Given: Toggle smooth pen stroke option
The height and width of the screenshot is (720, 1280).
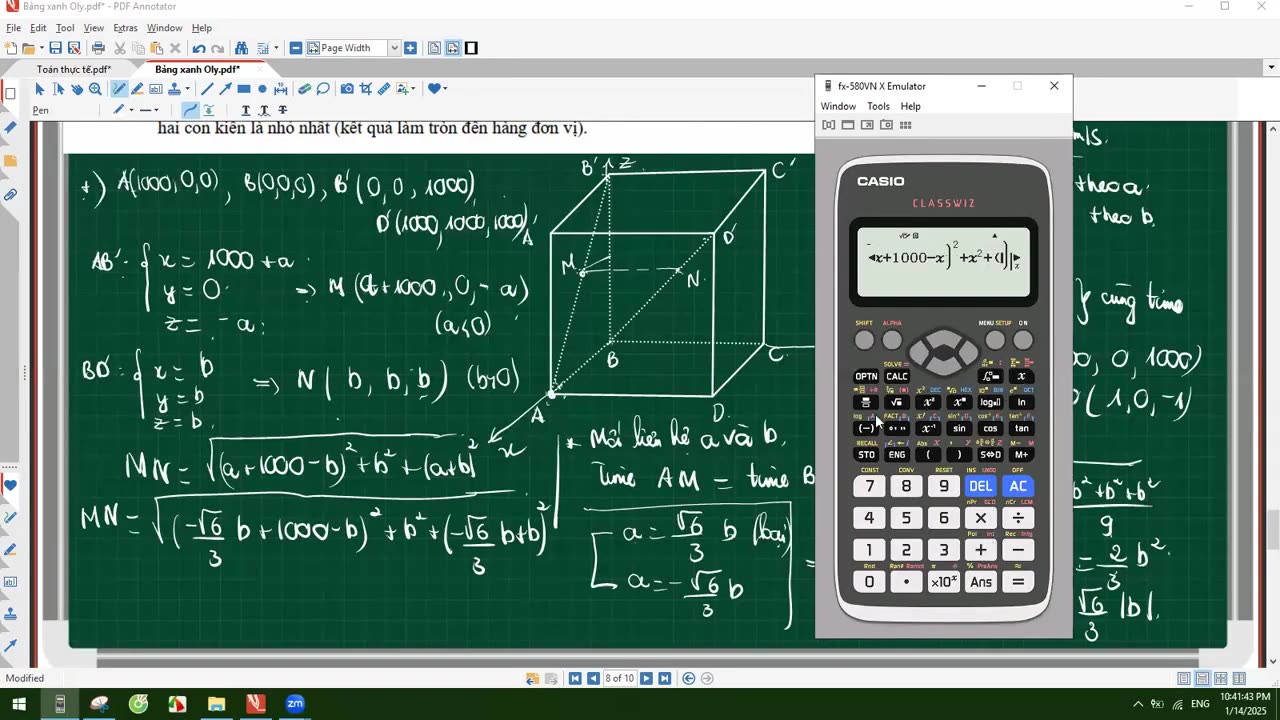Looking at the screenshot, I should point(190,110).
